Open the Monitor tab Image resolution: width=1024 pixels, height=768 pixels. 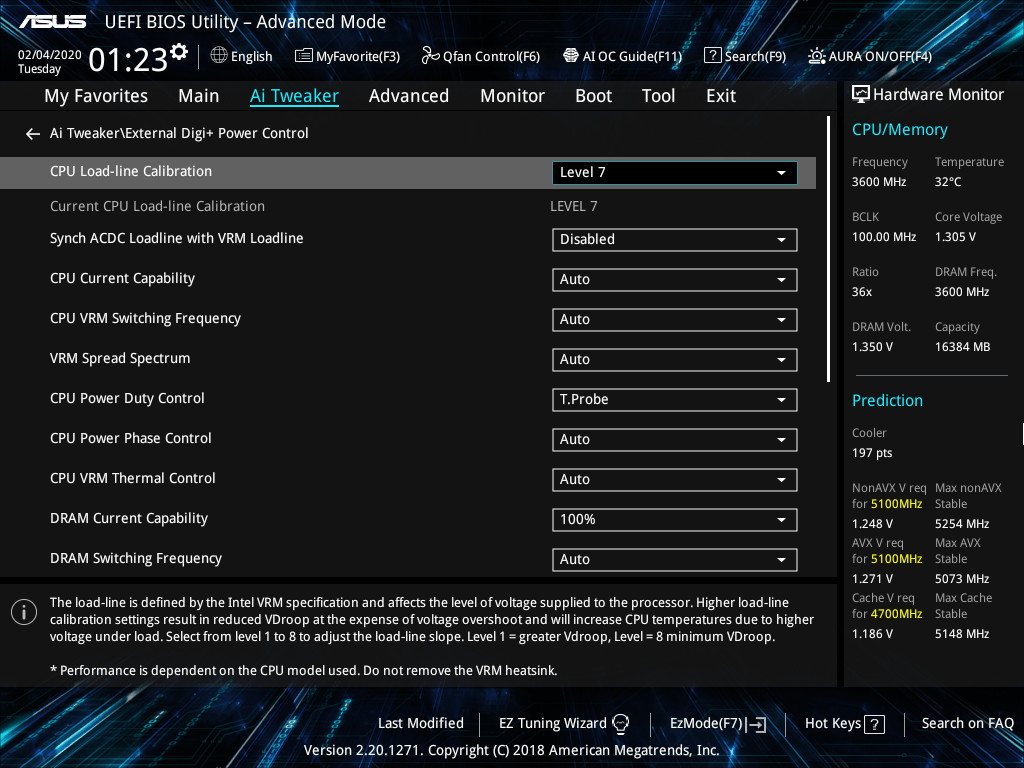coord(513,96)
